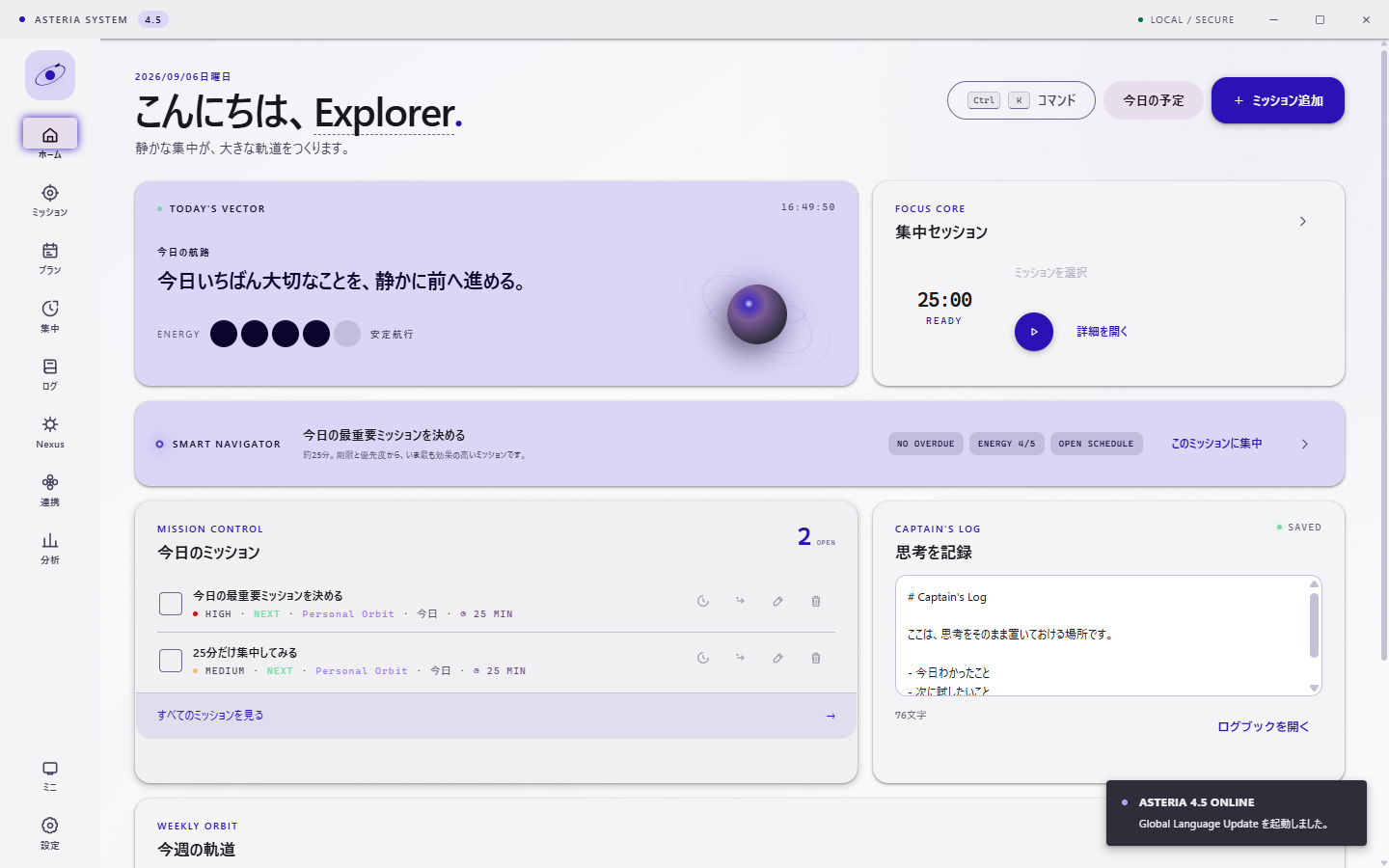Start the 25:00 focus session play button
1389x868 pixels.
1034,332
